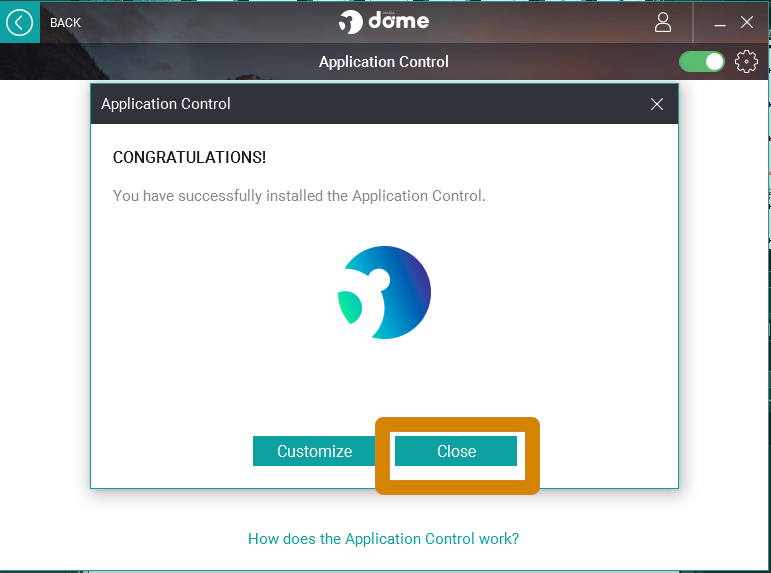Screen dimensions: 771x573
Task: Open the user account profile icon
Action: click(x=663, y=22)
